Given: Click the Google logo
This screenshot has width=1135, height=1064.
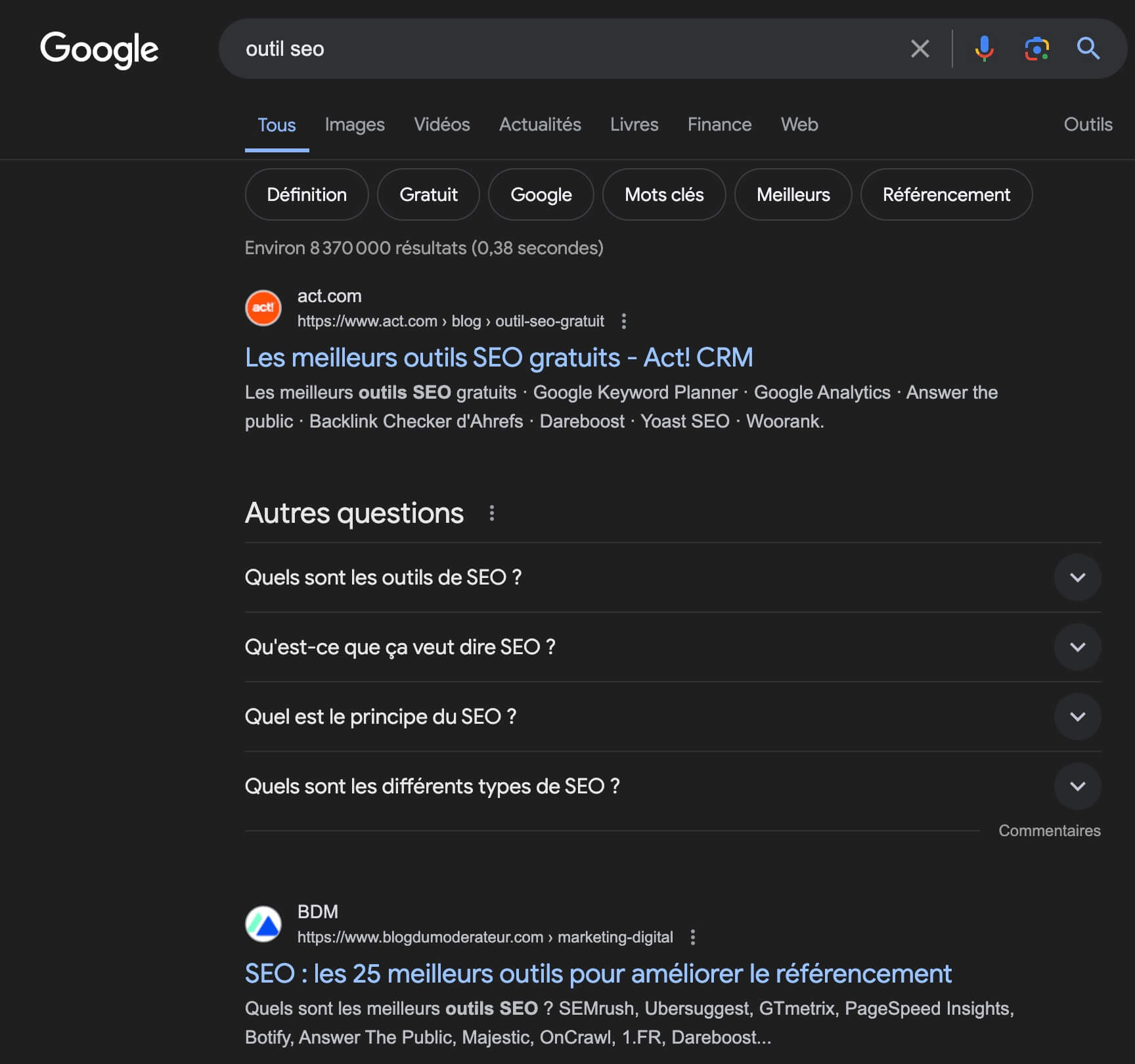Looking at the screenshot, I should pos(99,49).
